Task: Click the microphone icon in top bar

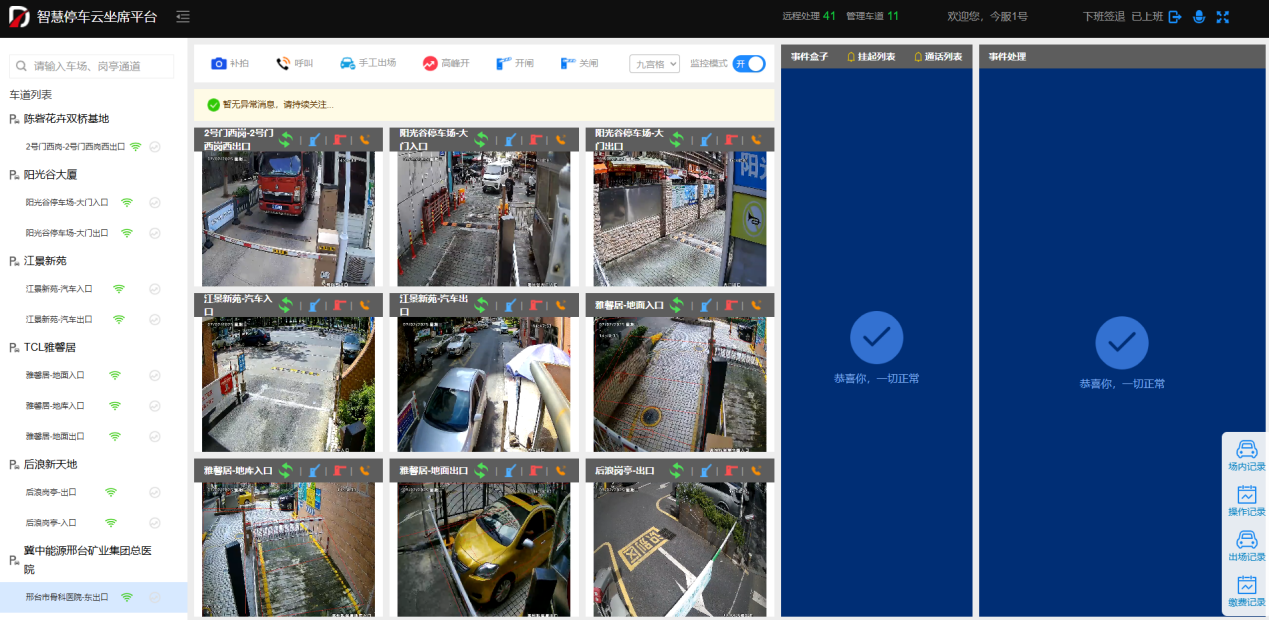Action: click(x=1198, y=17)
